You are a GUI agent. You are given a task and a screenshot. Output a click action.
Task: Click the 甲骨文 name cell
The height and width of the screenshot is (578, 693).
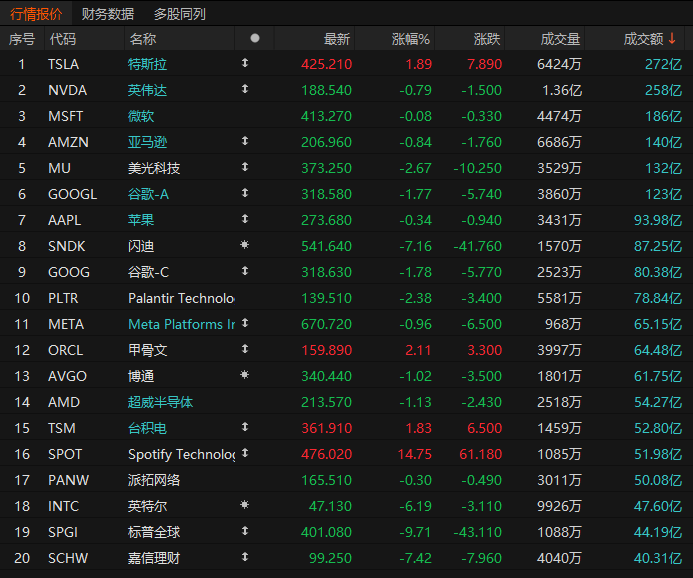pos(147,350)
